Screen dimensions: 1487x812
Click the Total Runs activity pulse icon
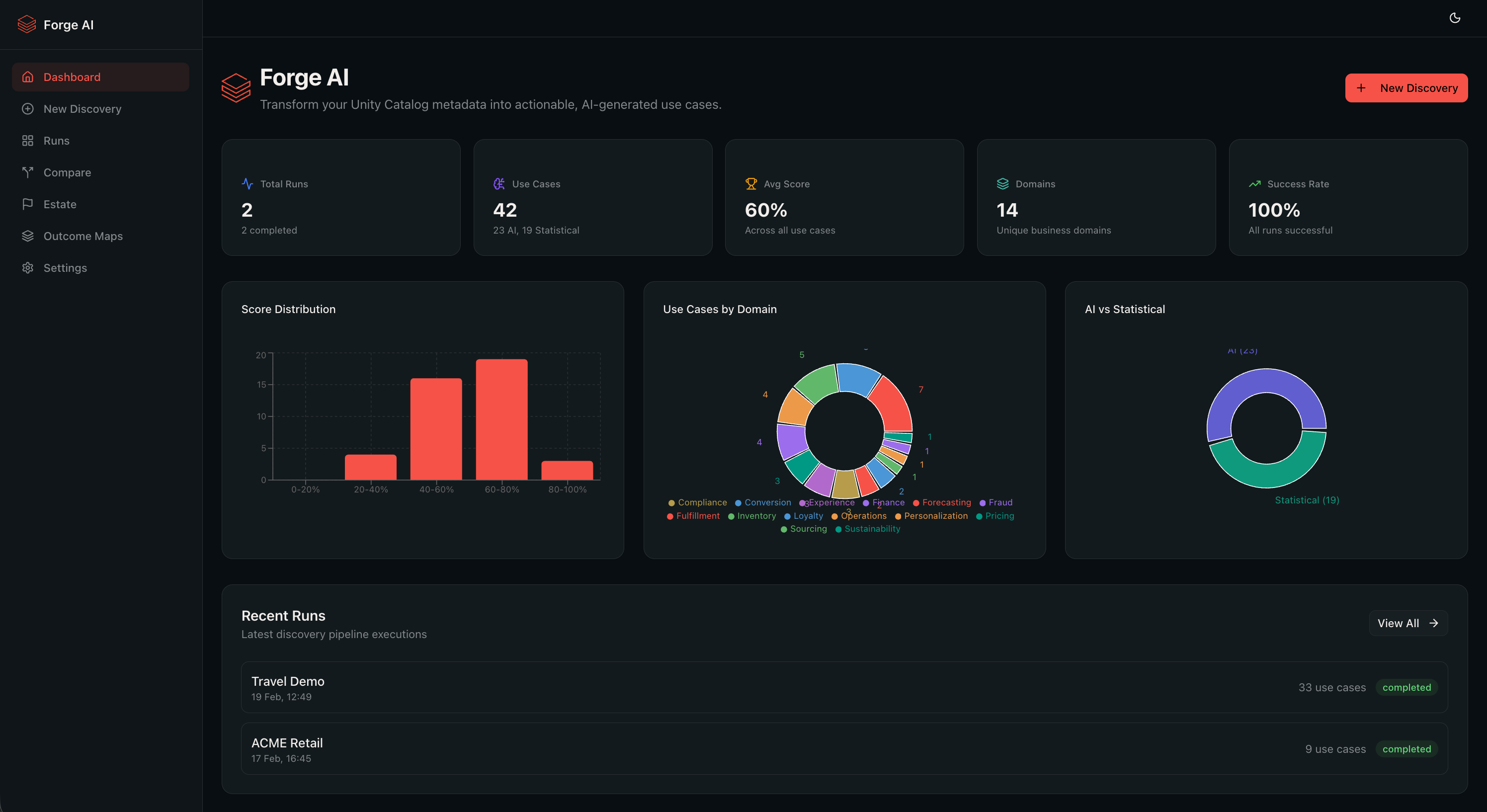[247, 183]
